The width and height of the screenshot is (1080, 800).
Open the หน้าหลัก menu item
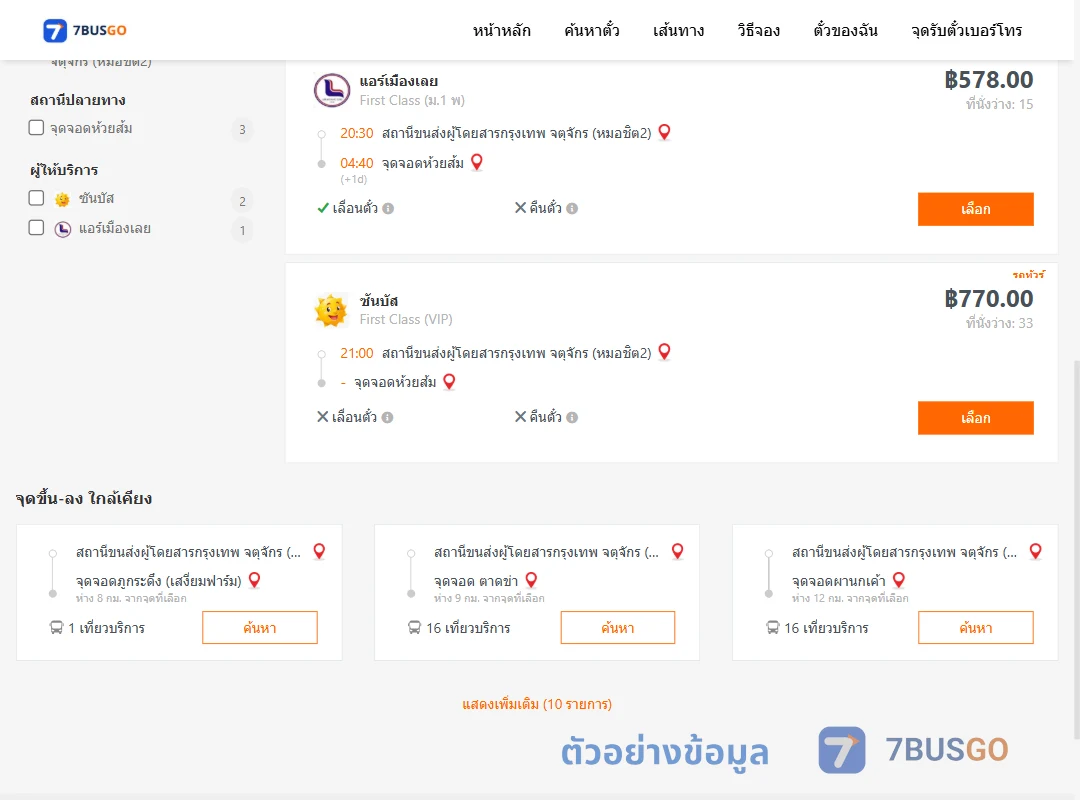[501, 30]
